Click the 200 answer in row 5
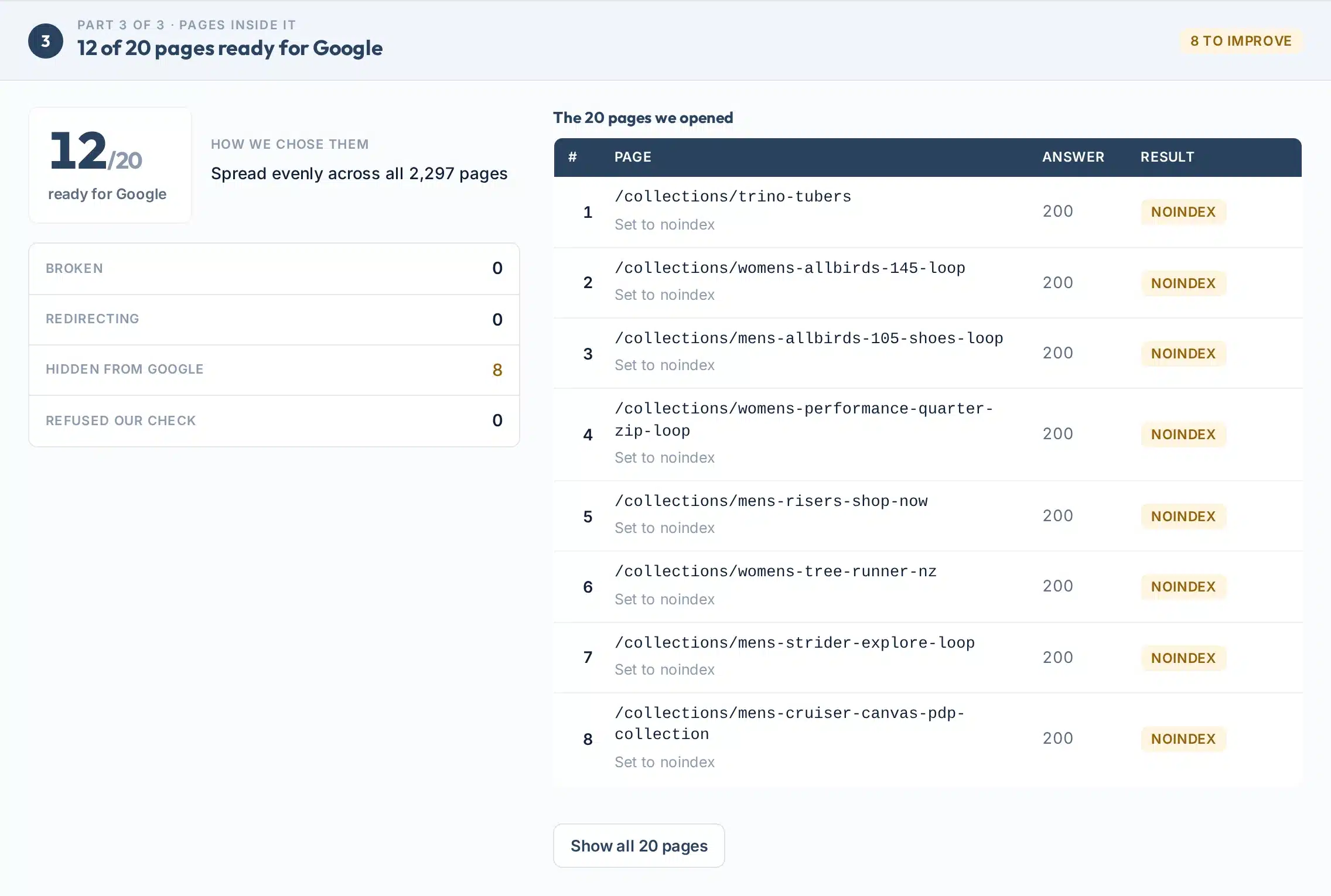 (1057, 516)
